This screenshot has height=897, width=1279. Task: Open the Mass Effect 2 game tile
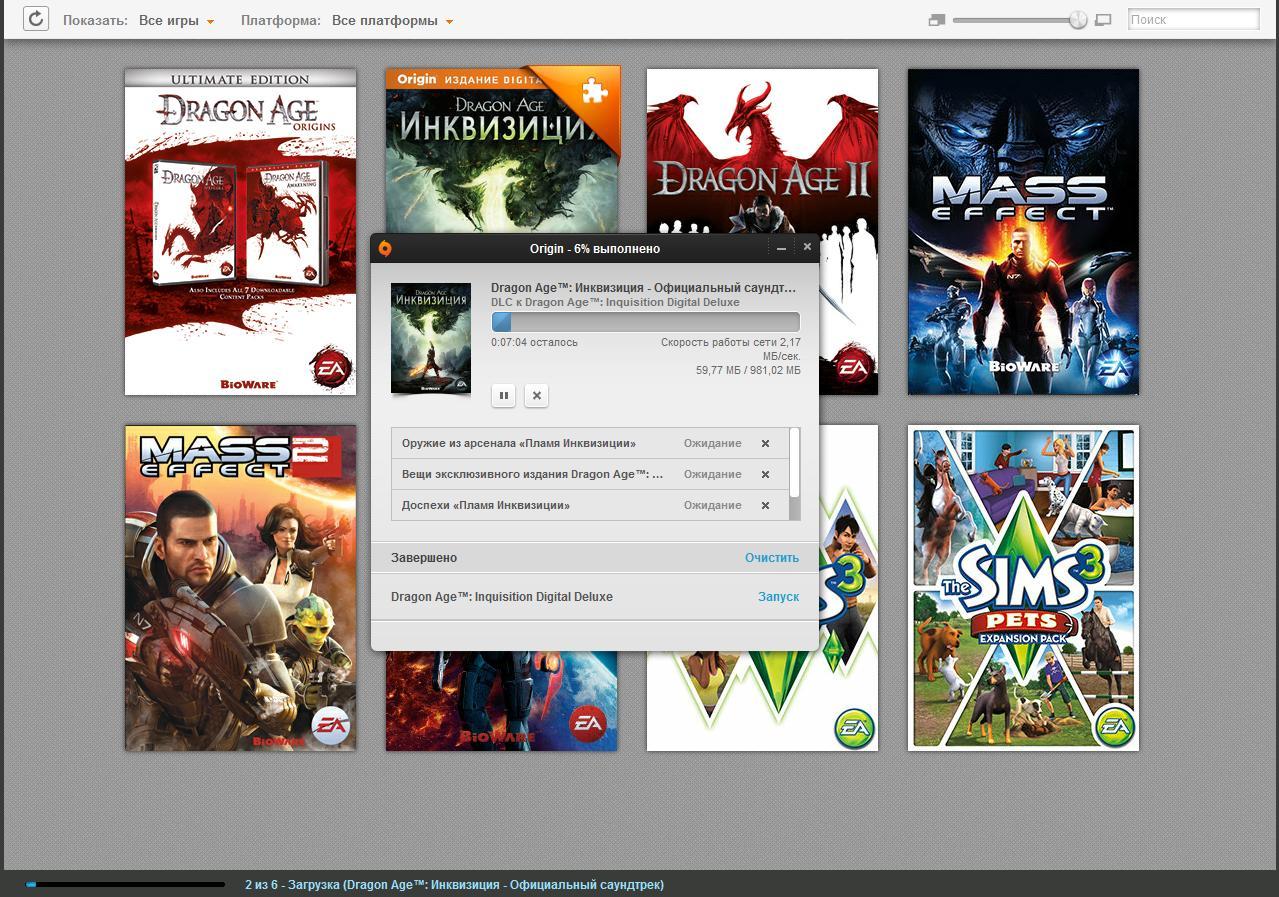point(240,587)
